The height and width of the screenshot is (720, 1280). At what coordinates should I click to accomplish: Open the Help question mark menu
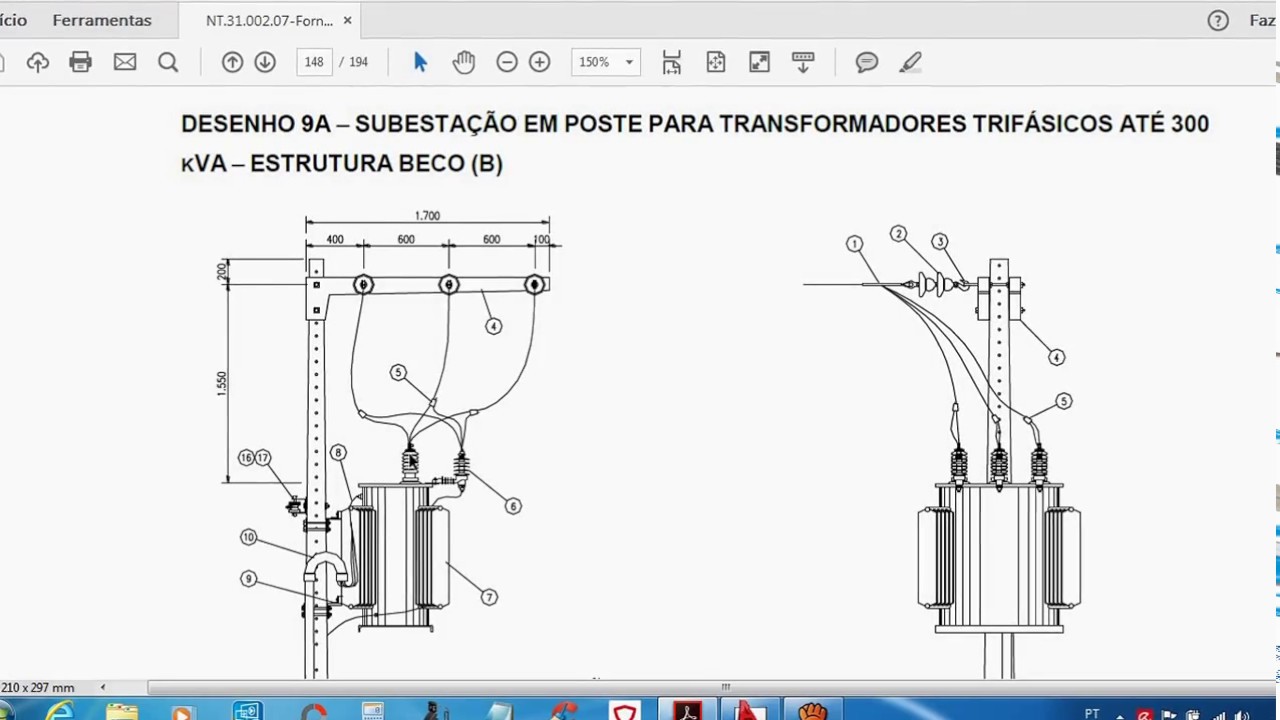pos(1218,20)
